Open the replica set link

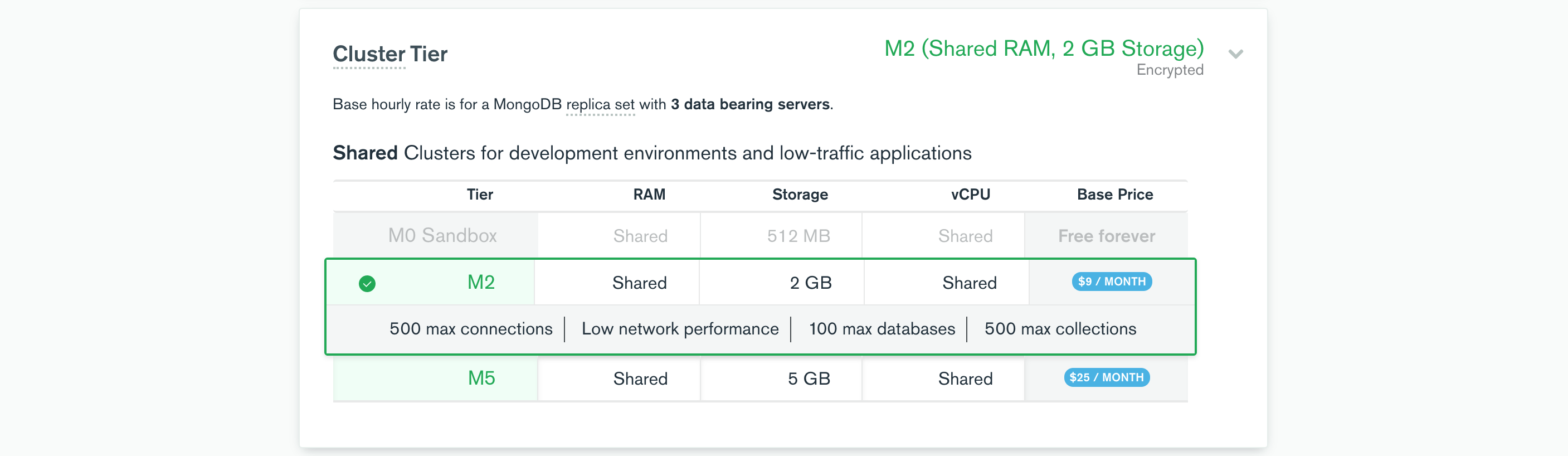[600, 105]
